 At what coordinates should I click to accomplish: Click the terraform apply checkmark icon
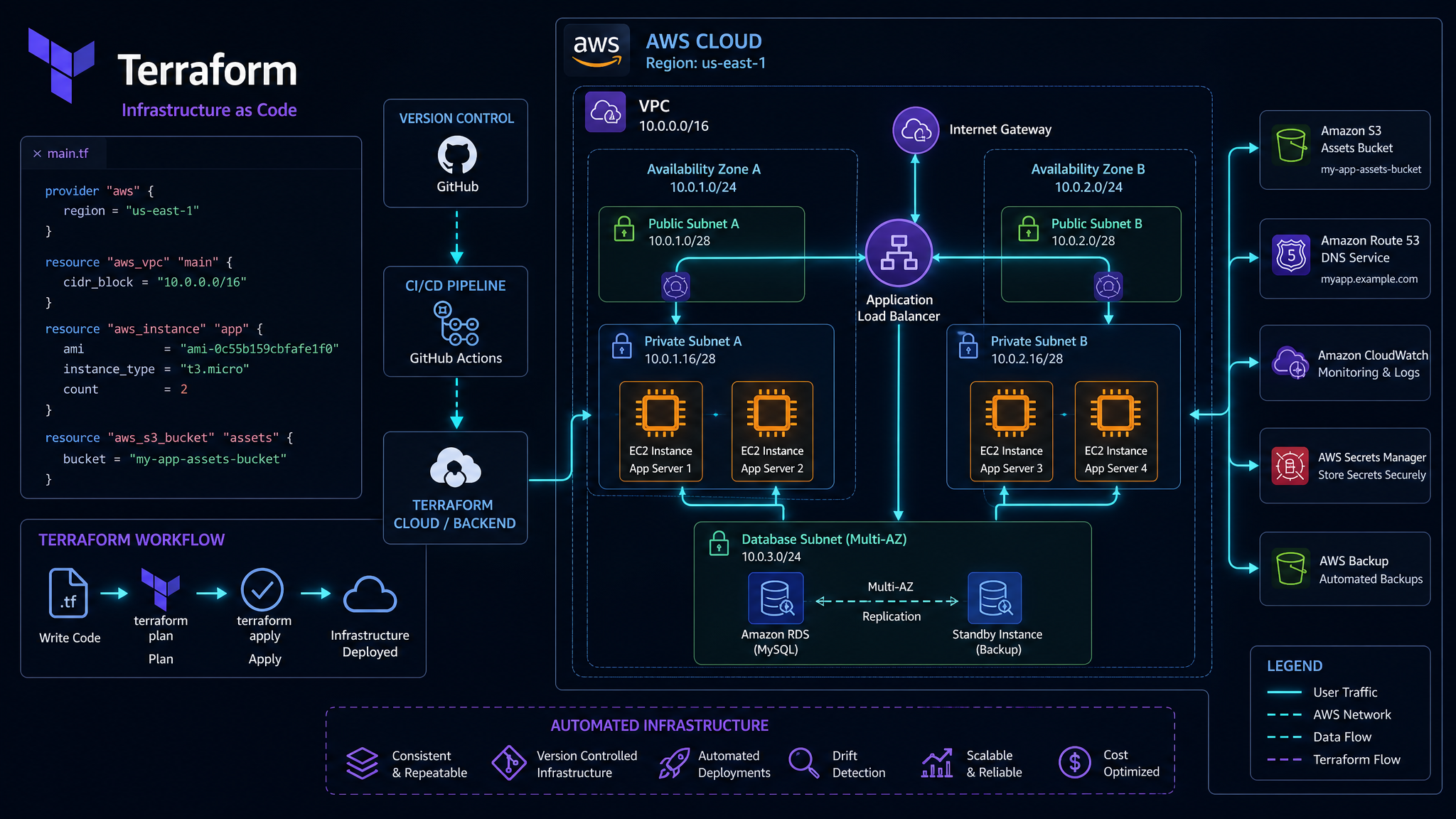pos(262,589)
